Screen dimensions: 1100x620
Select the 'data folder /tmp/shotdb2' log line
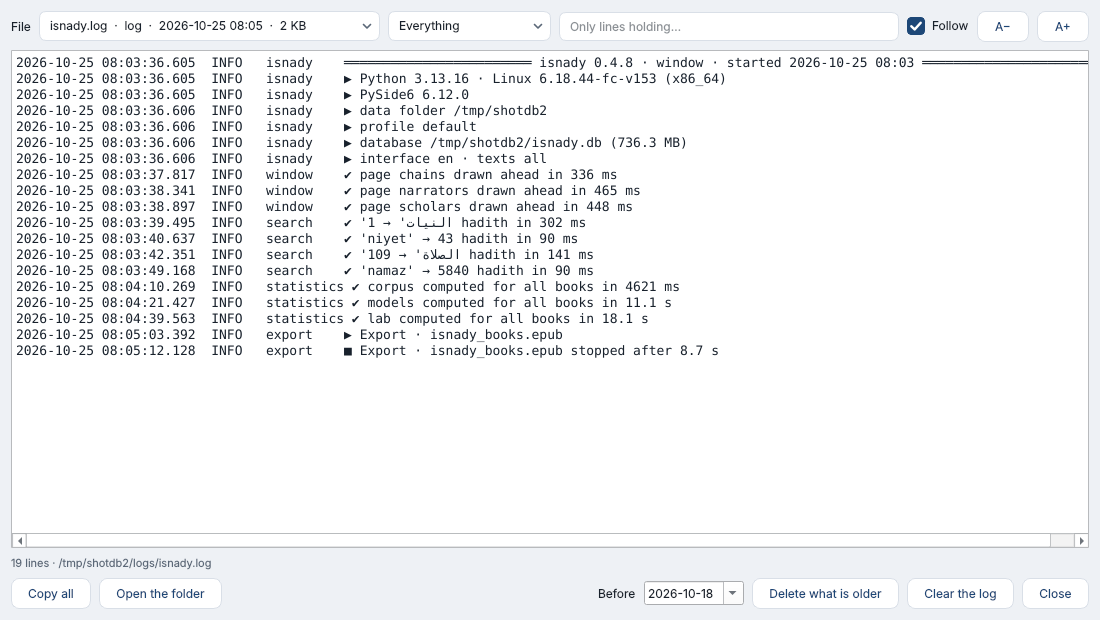coord(281,111)
